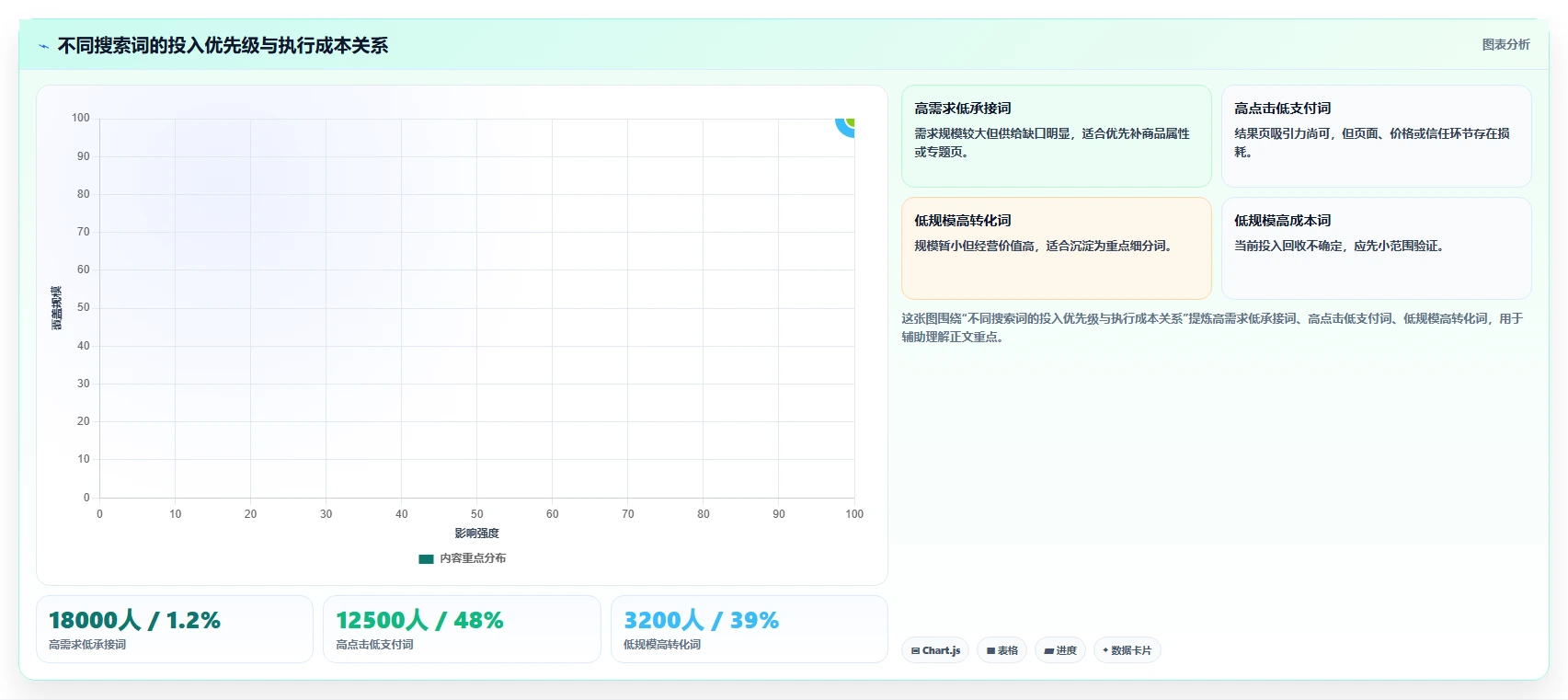
Task: Select the 进度 tag chip
Action: [x=1060, y=650]
